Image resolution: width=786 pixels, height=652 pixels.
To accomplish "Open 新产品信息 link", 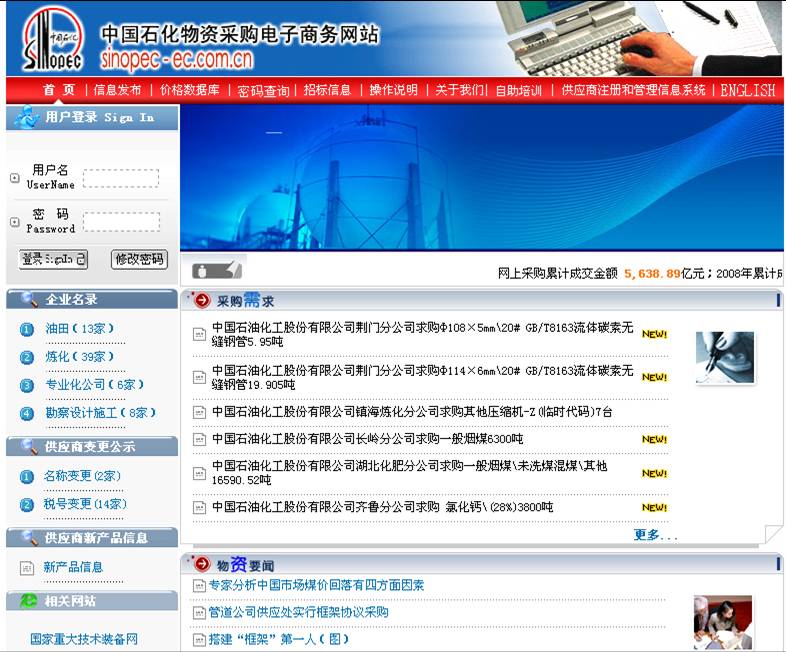I will [73, 567].
